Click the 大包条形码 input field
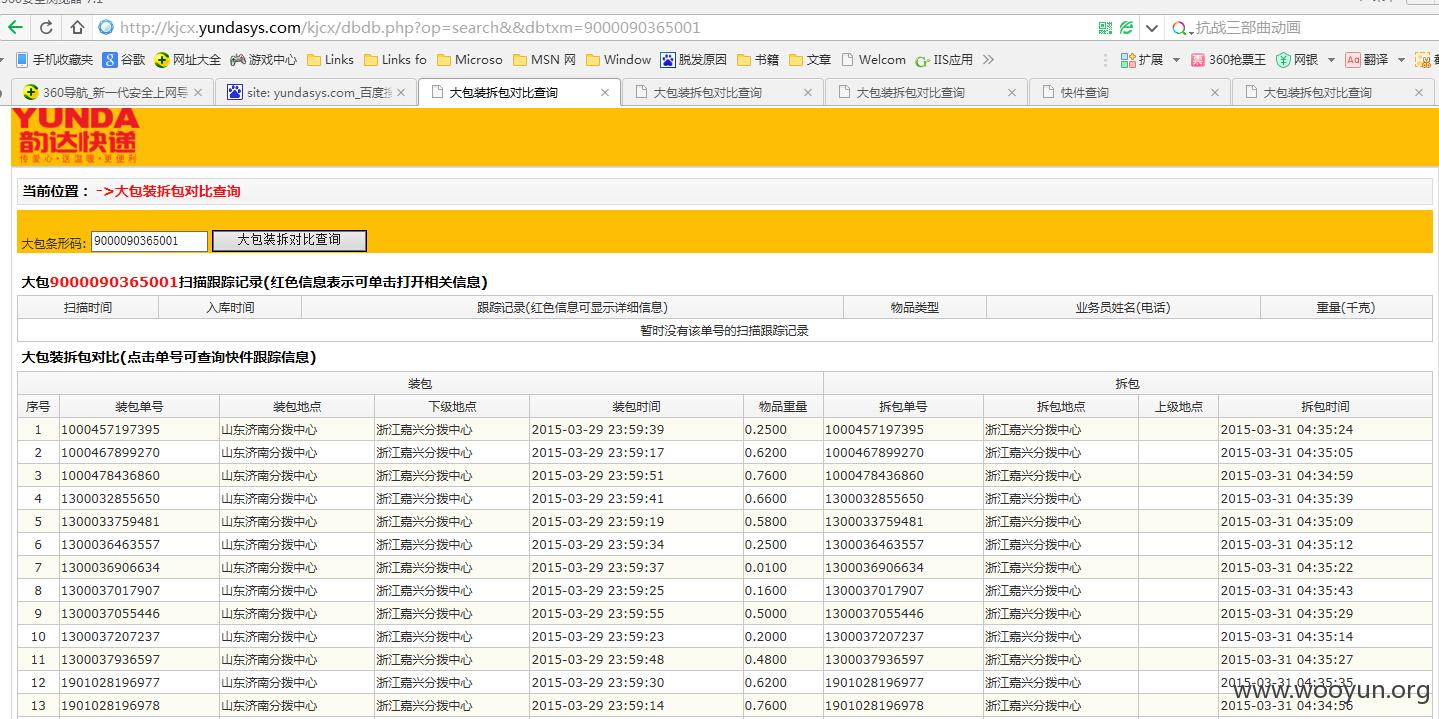1439x719 pixels. pyautogui.click(x=149, y=241)
